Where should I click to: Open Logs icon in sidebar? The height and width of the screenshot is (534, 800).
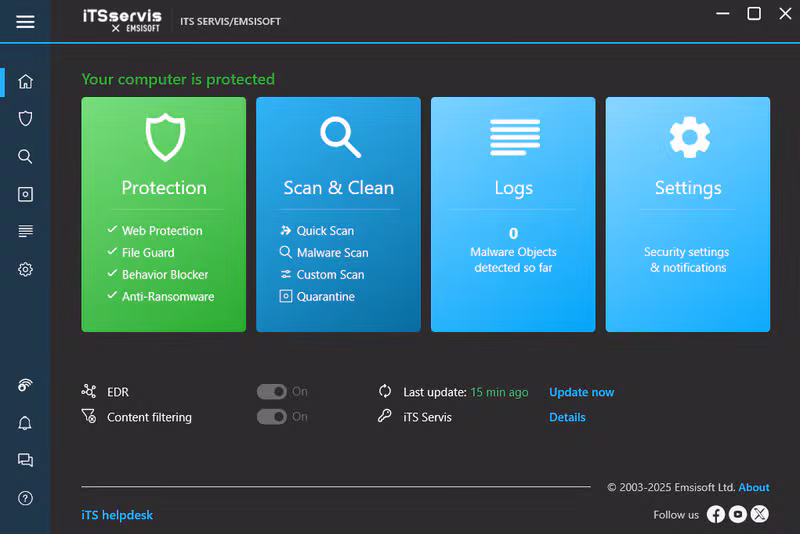pyautogui.click(x=25, y=231)
